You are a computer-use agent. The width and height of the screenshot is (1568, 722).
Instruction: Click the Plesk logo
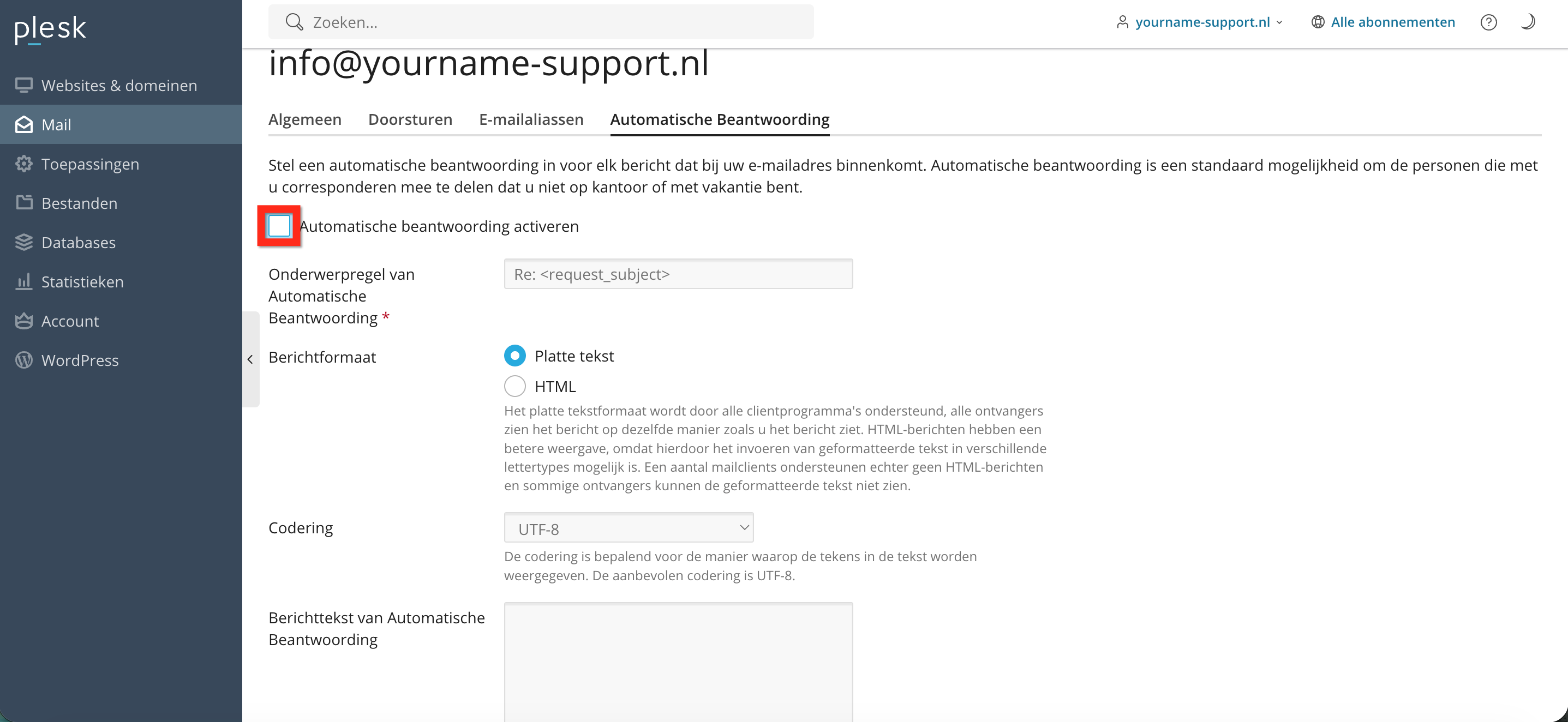coord(51,28)
